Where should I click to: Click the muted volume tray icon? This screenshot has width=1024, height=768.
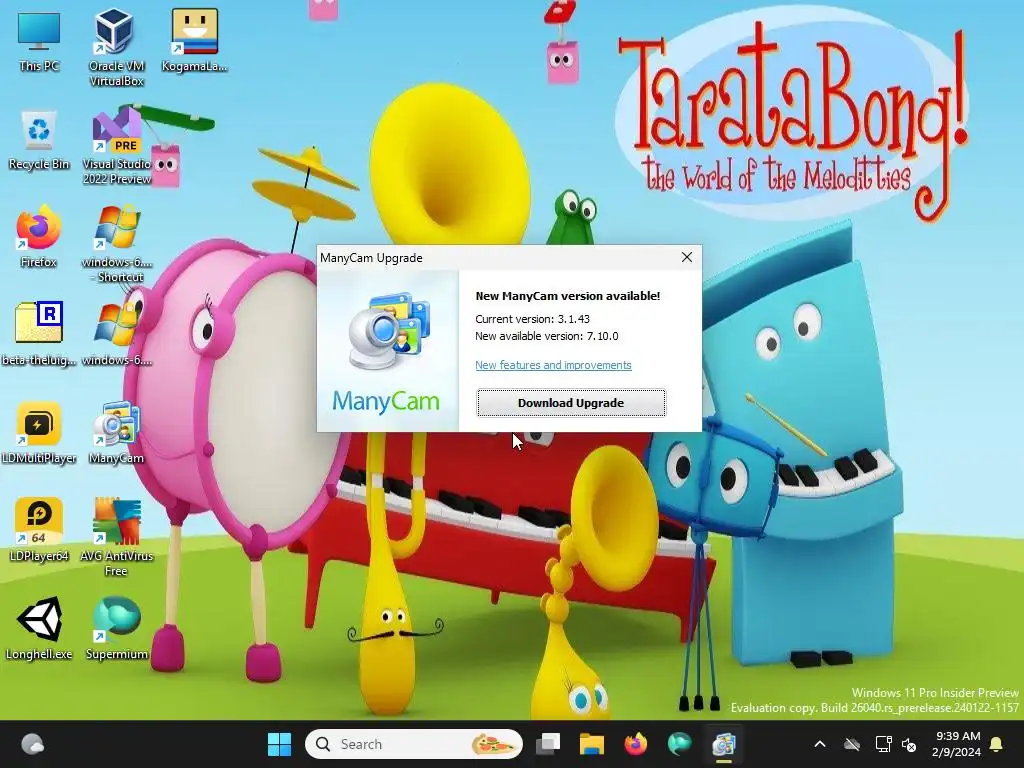point(909,744)
